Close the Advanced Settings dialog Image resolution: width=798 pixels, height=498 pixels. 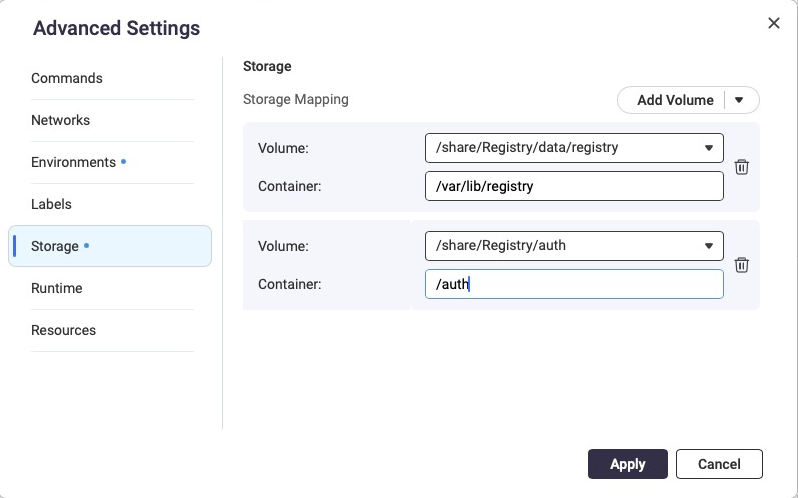point(773,23)
